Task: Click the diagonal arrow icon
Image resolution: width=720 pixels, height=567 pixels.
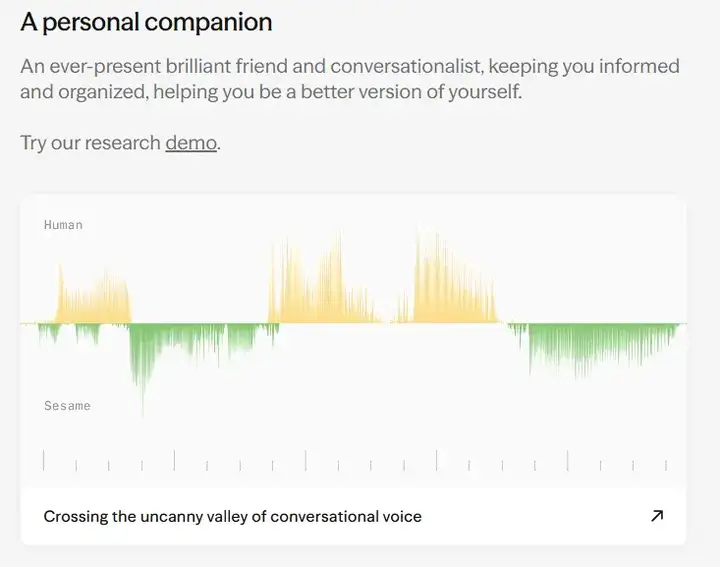Action: coord(657,516)
